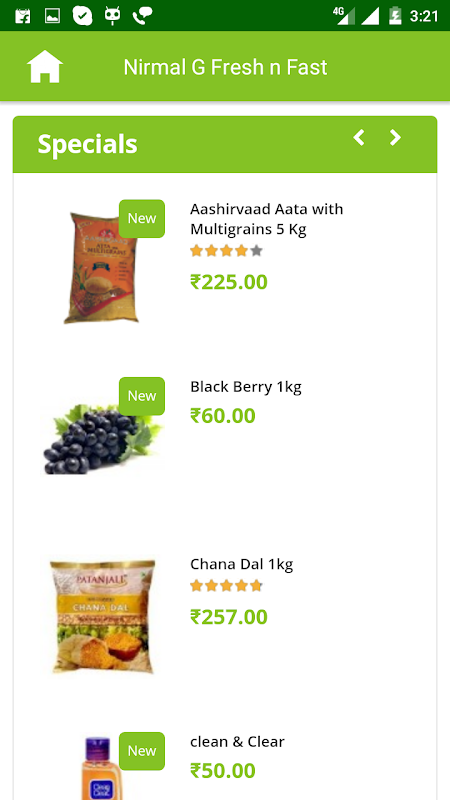Click the Specials section heading
The width and height of the screenshot is (450, 800).
point(87,144)
